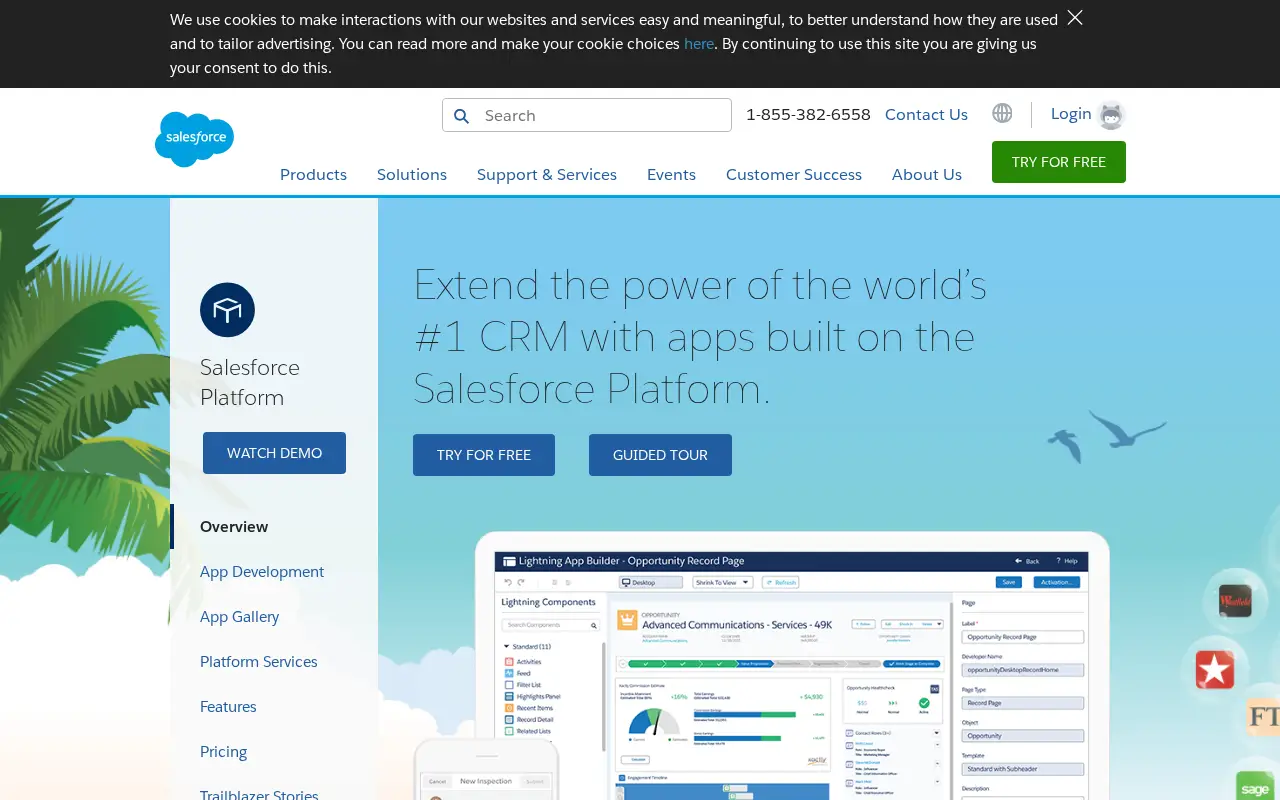The width and height of the screenshot is (1280, 800).
Task: Click the green TRY FOR FREE button
Action: click(1059, 162)
